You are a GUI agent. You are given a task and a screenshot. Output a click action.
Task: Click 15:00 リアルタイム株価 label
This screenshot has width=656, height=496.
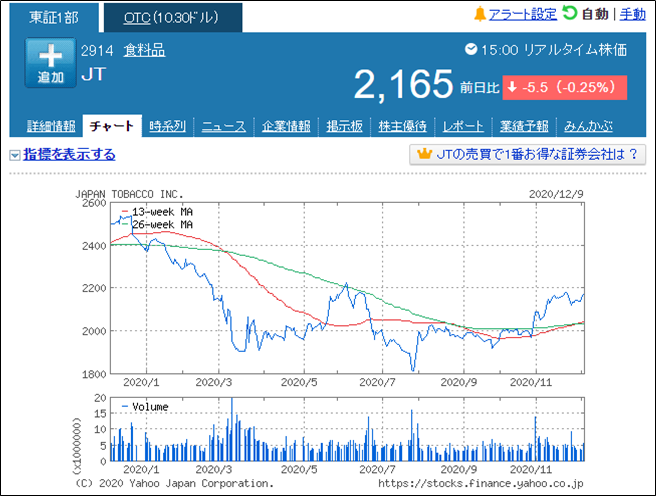[x=554, y=50]
